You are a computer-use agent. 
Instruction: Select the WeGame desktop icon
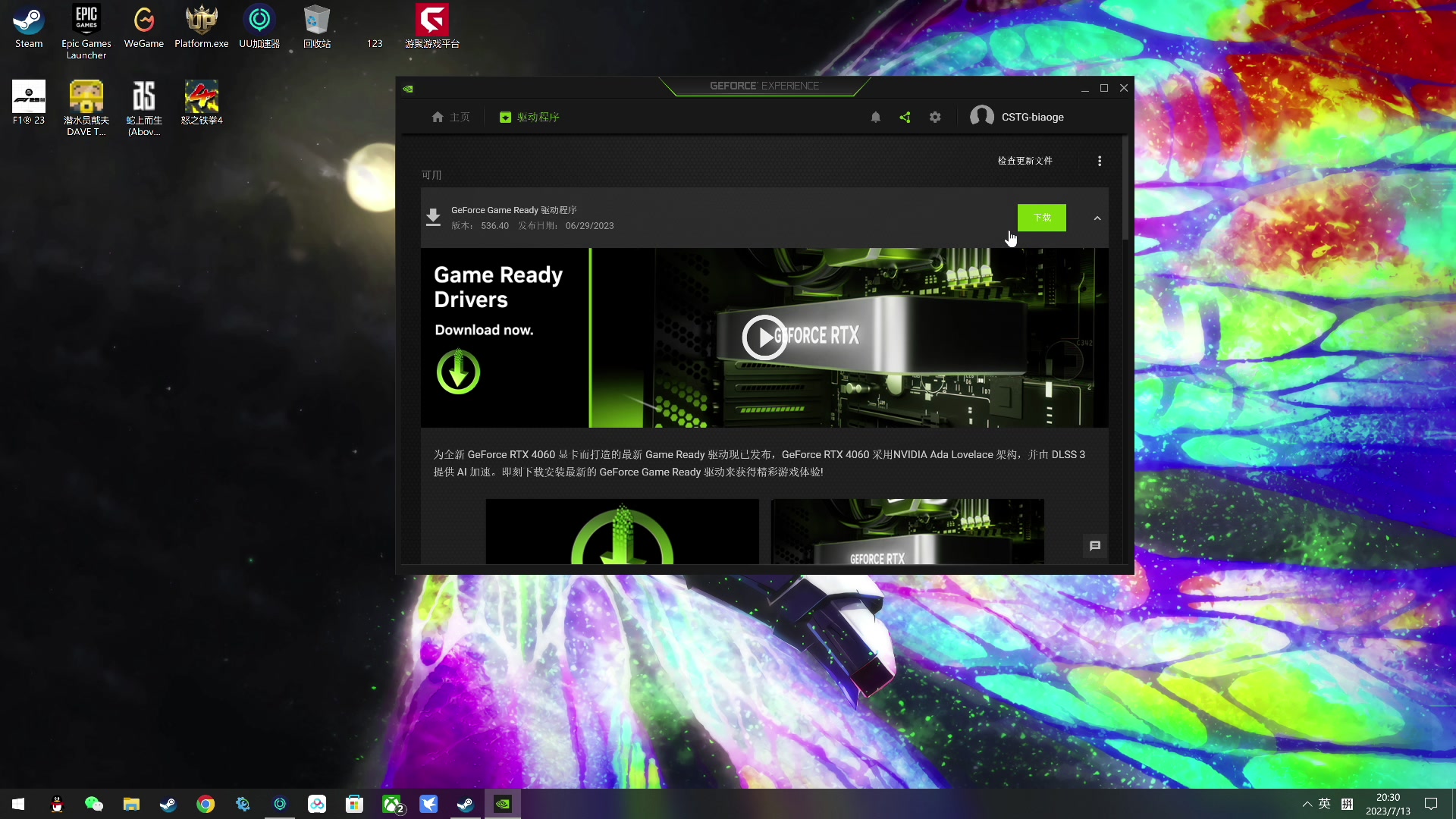pyautogui.click(x=144, y=27)
